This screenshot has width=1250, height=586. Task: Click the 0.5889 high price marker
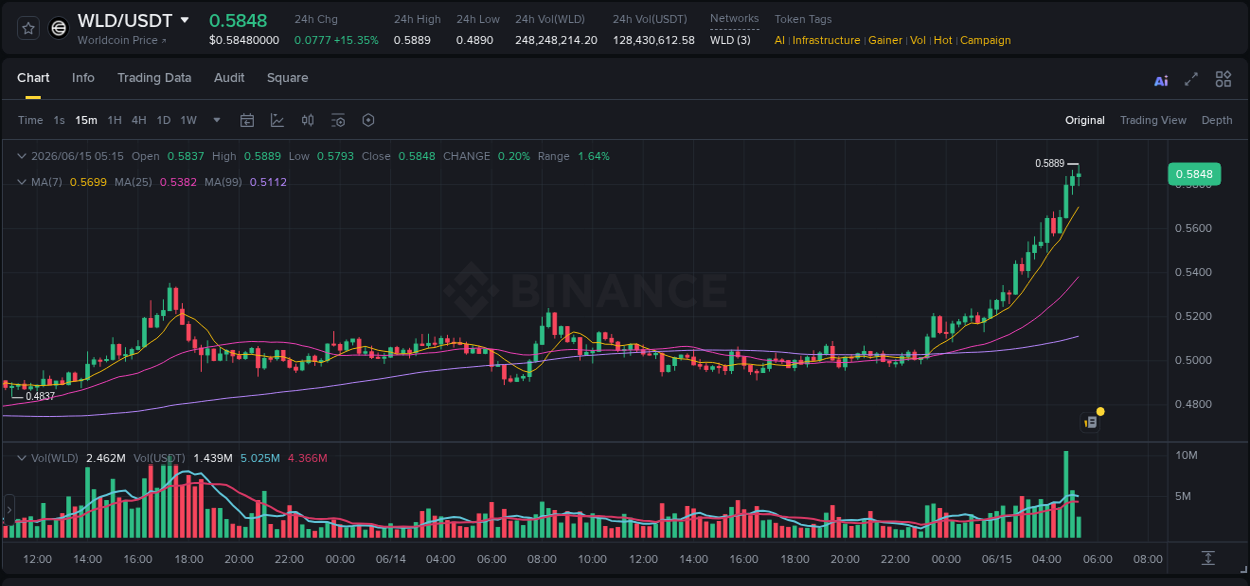(x=1049, y=163)
